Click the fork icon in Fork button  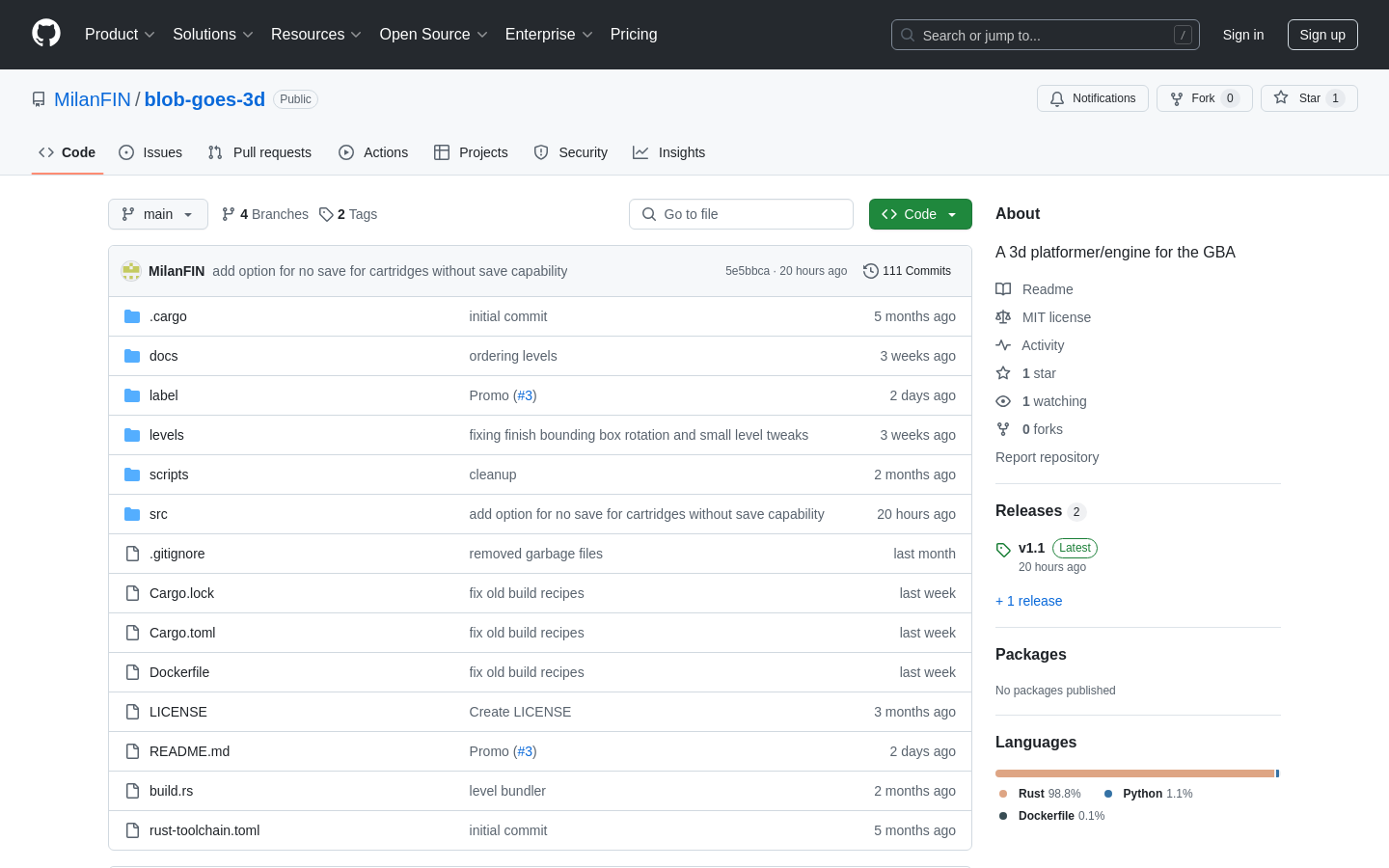click(1177, 98)
